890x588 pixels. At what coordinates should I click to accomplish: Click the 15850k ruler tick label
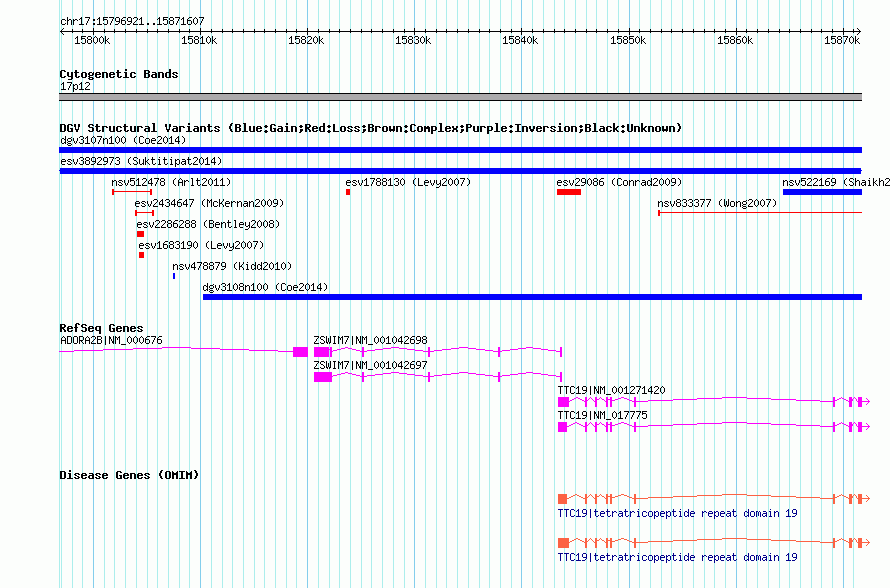tap(628, 40)
